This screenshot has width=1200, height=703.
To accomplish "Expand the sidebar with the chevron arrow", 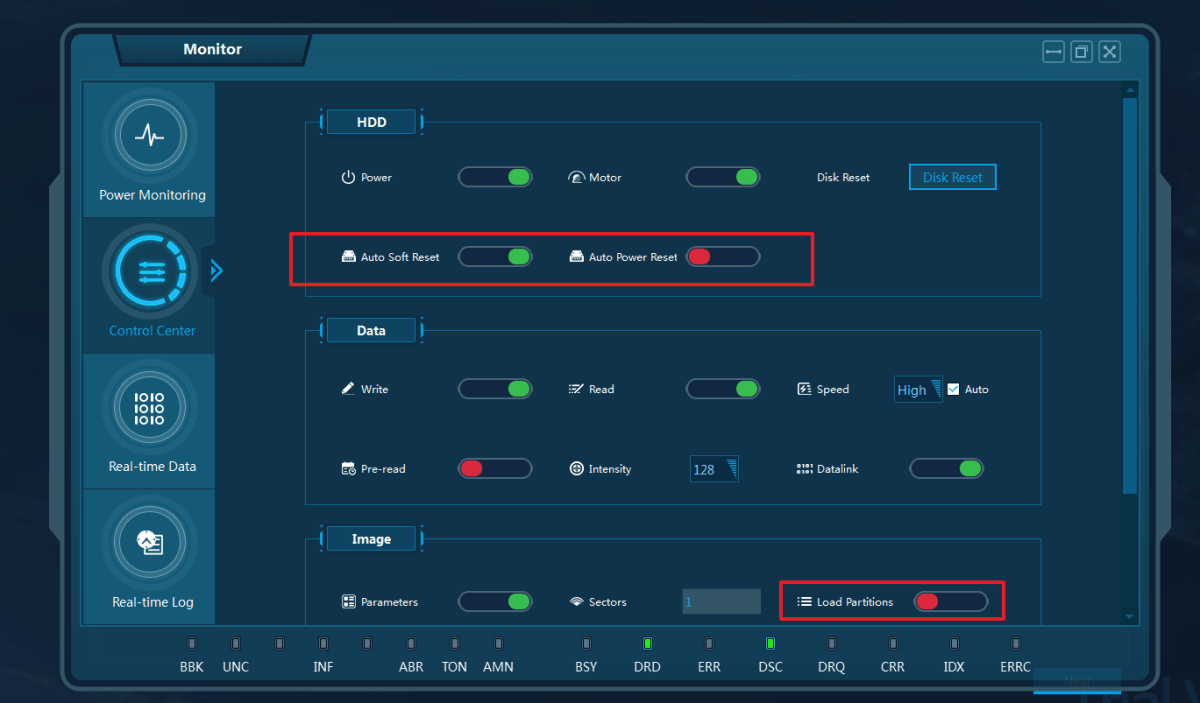I will point(217,270).
